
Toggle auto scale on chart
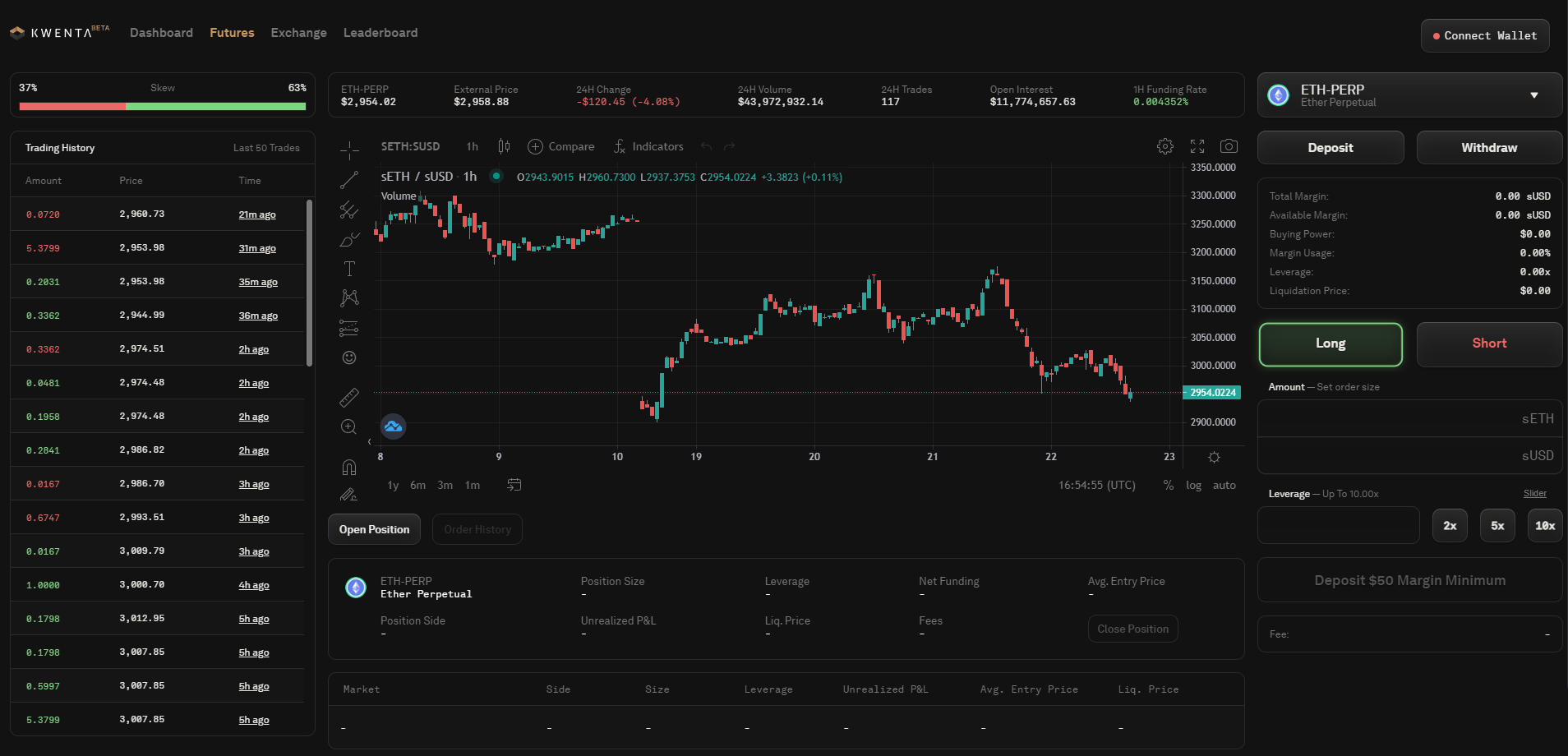(x=1224, y=485)
